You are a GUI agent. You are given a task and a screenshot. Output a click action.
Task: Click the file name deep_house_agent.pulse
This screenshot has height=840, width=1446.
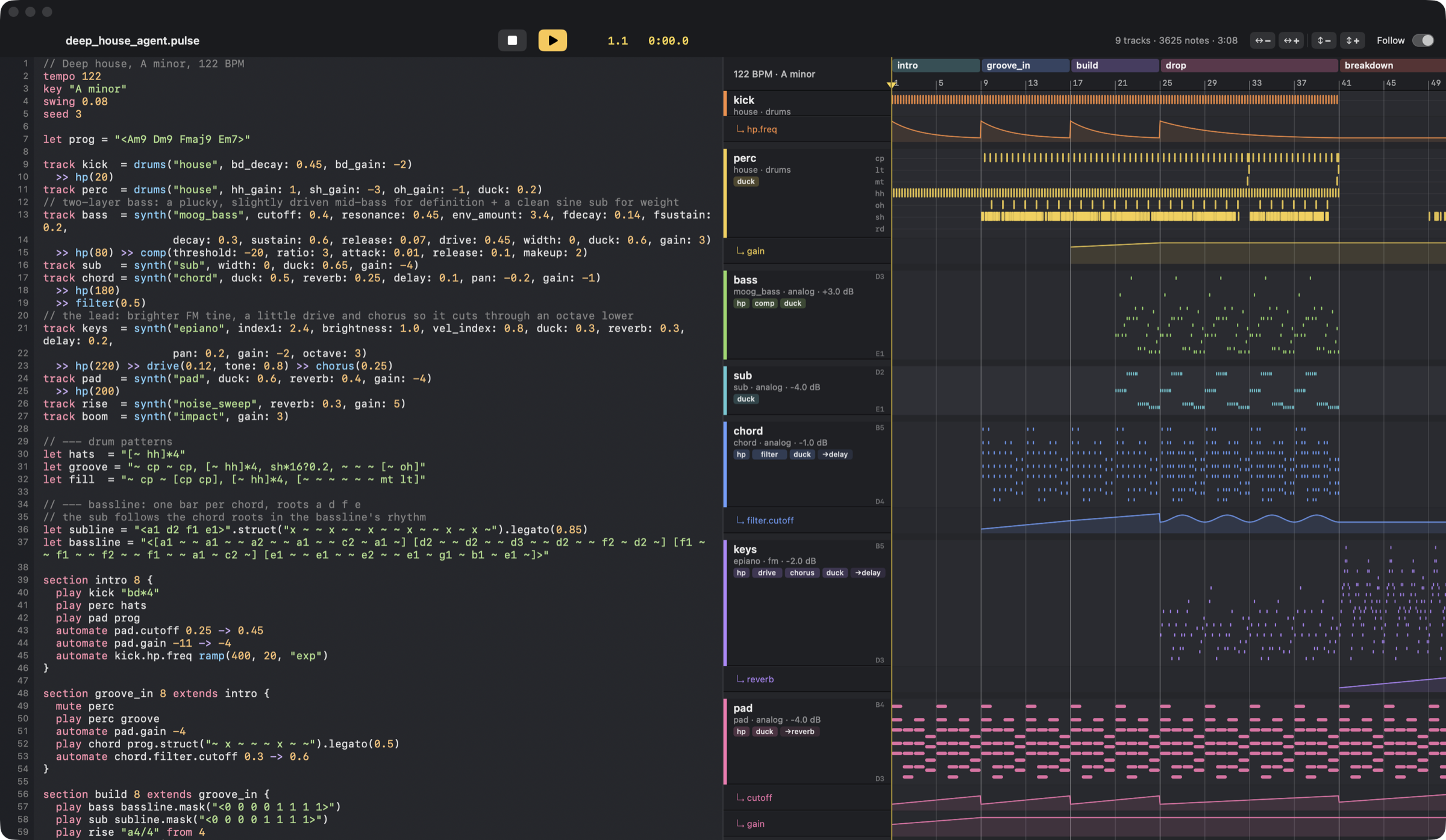133,40
